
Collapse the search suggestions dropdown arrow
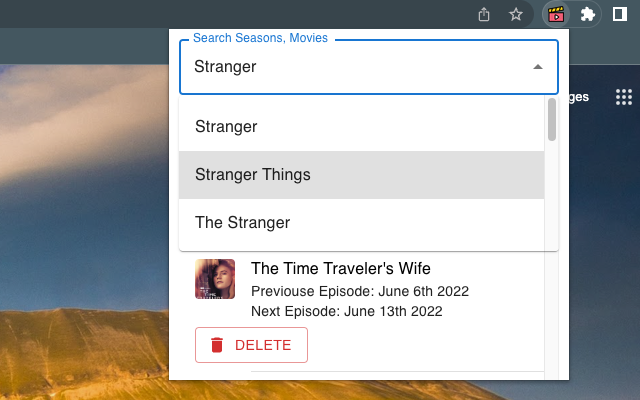pos(537,67)
